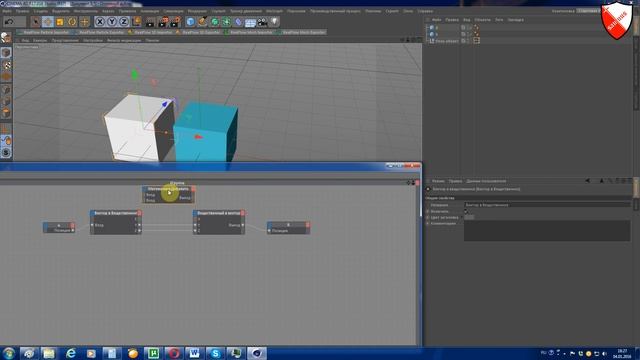Toggle visibility dots of first object

(469, 27)
